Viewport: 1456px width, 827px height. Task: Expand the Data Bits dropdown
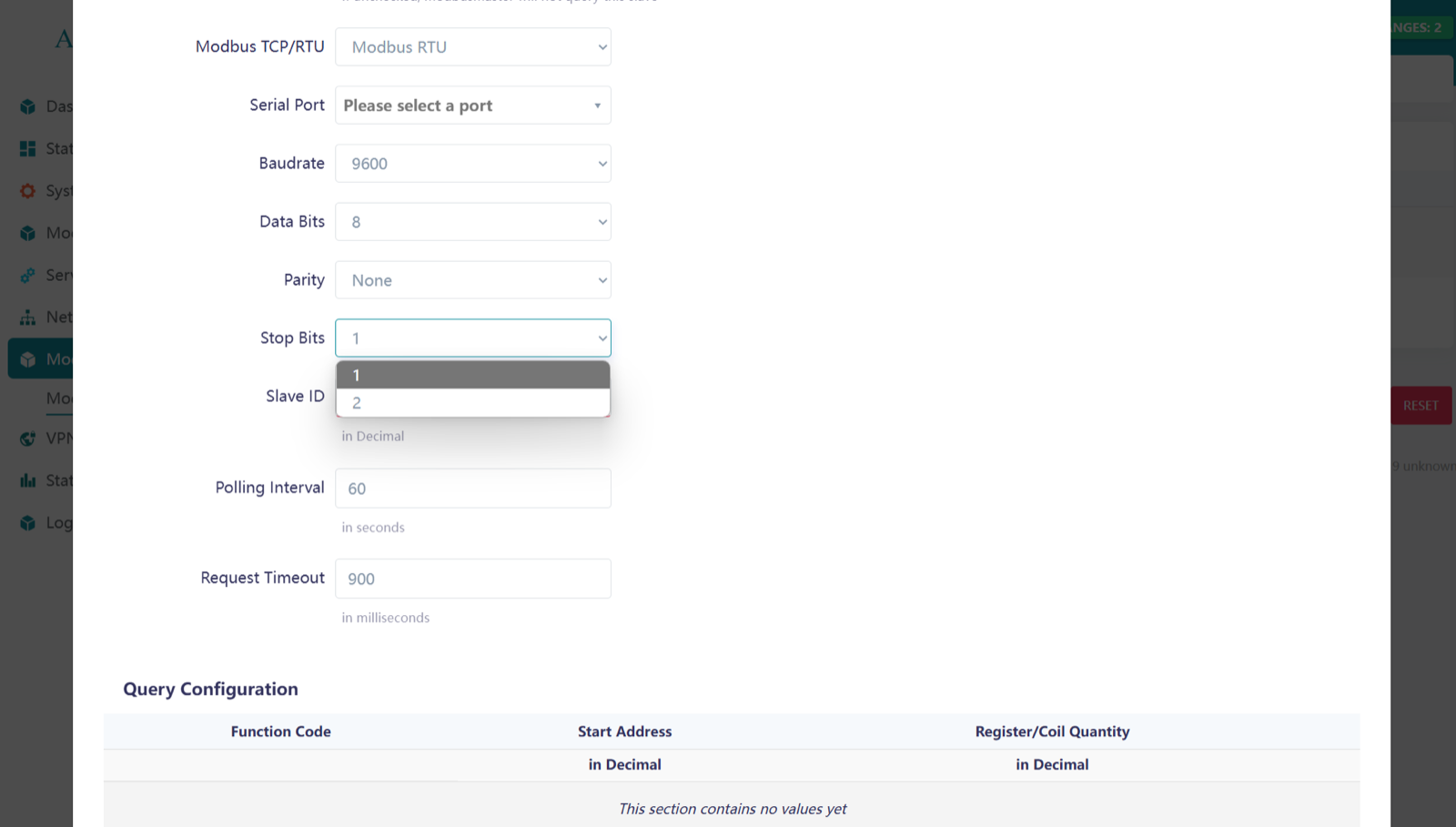coord(472,222)
